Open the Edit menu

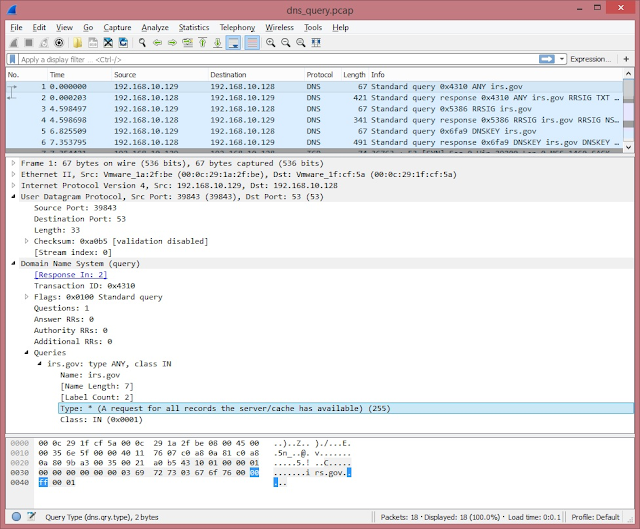(39, 27)
